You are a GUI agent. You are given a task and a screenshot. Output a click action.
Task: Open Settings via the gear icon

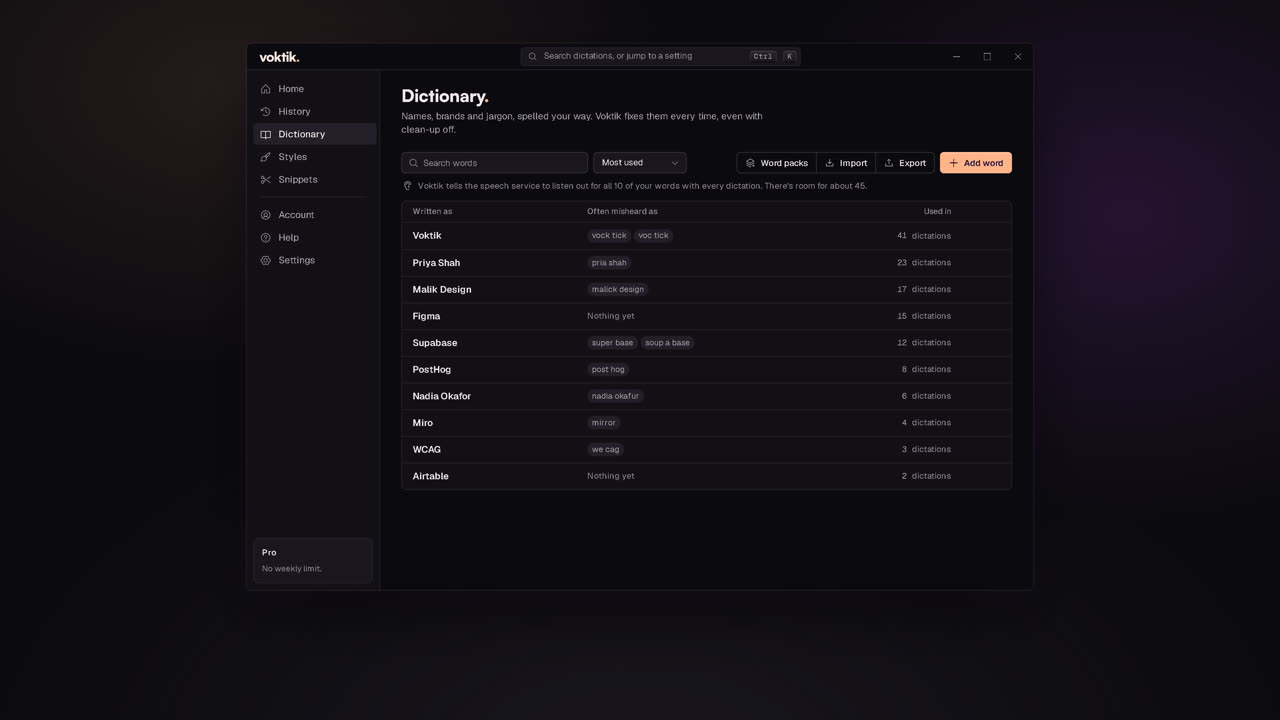point(266,260)
